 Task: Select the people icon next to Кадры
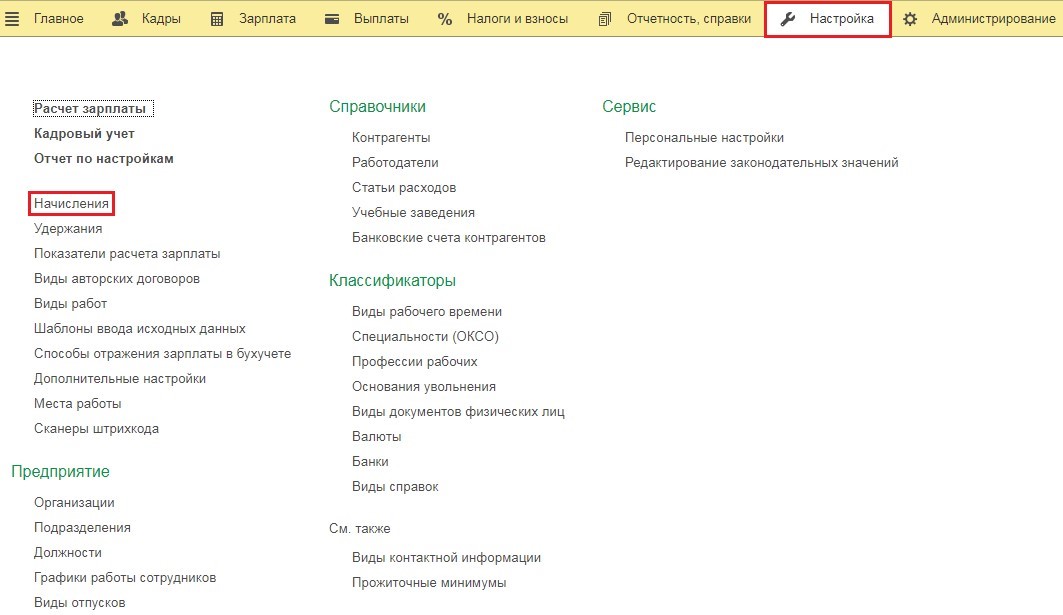pos(119,17)
